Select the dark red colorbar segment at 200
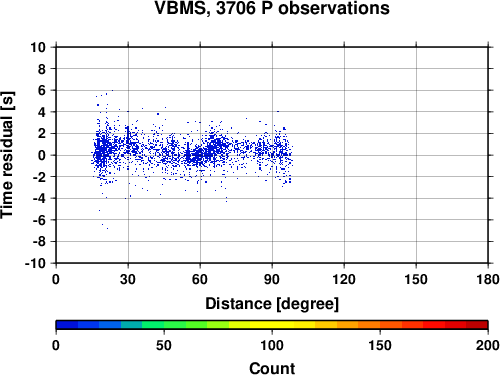Image resolution: width=500 pixels, height=375 pixels. coord(477,325)
